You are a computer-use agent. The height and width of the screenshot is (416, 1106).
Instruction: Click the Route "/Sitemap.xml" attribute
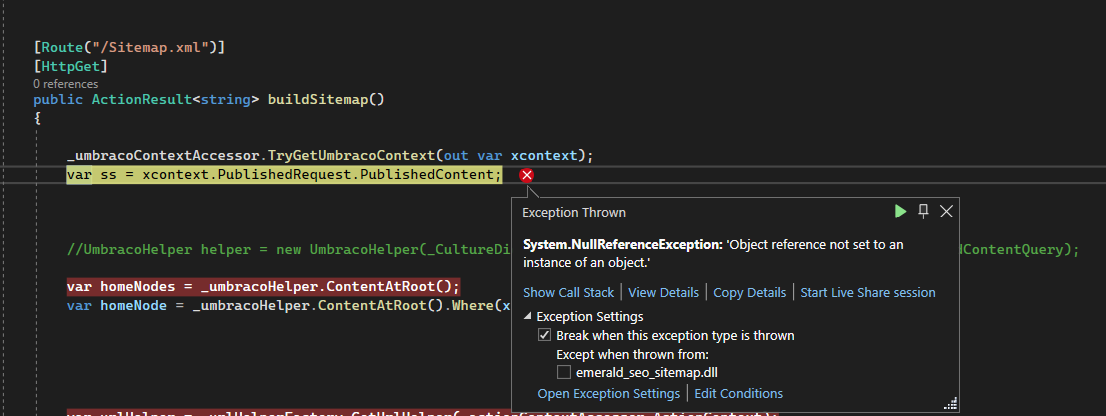[129, 47]
